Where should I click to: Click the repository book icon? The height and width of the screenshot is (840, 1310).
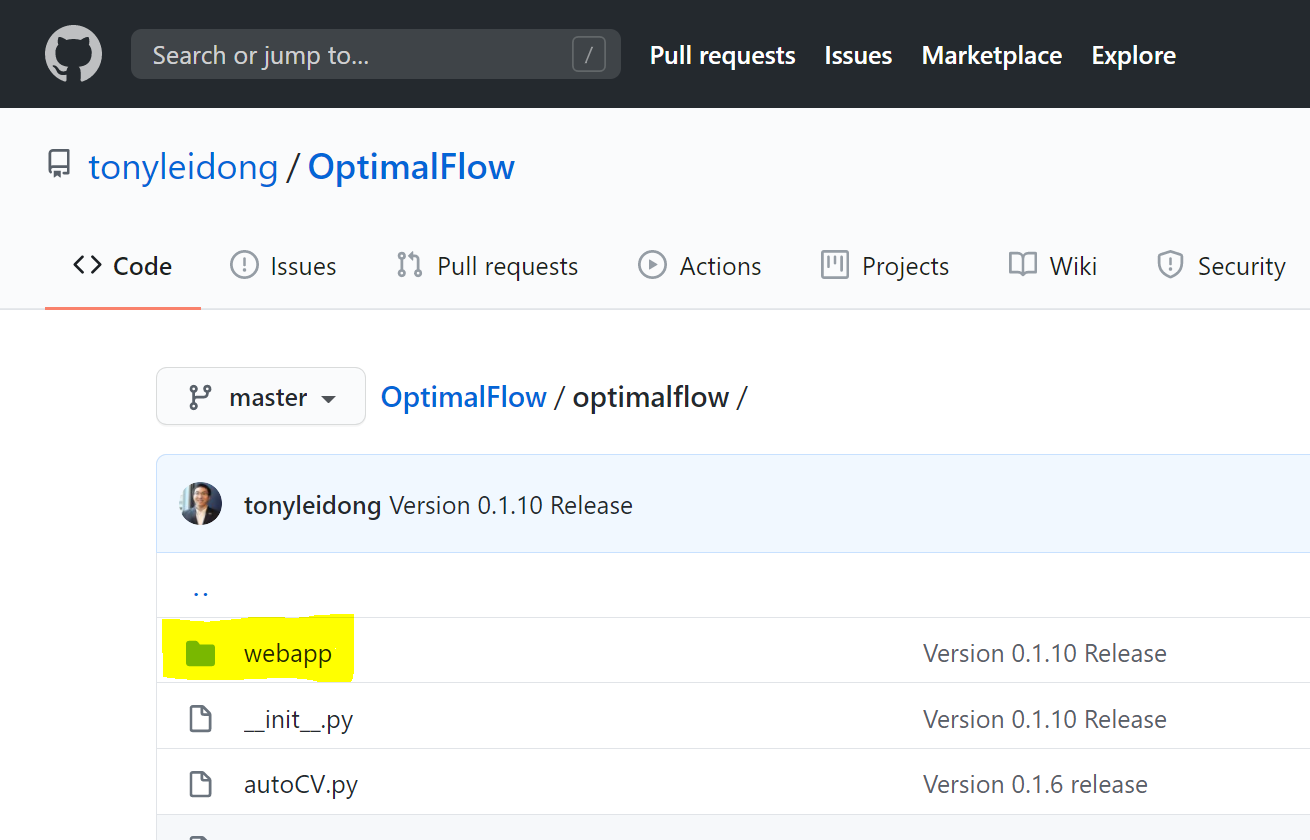[60, 164]
